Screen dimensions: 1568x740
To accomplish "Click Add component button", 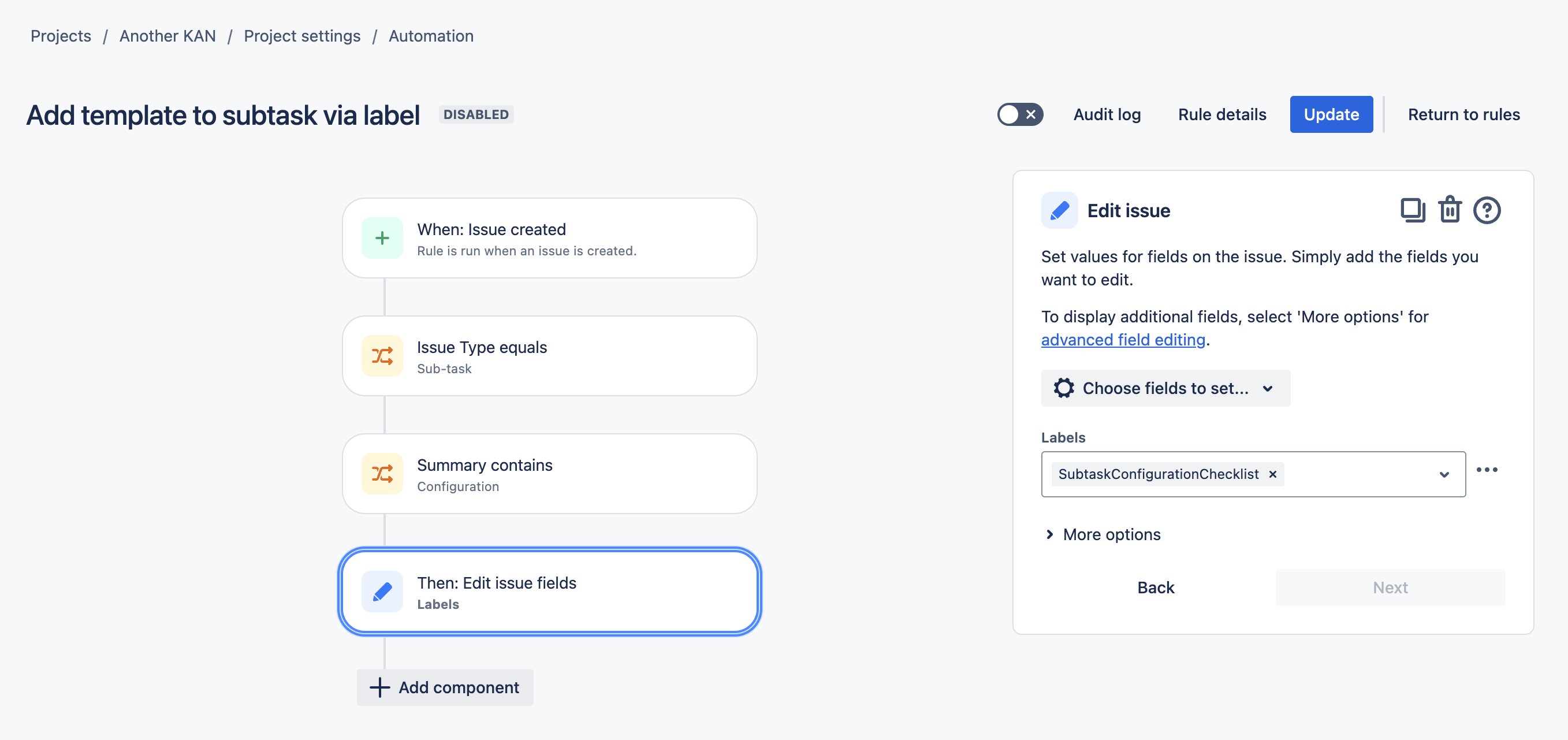I will pos(445,687).
